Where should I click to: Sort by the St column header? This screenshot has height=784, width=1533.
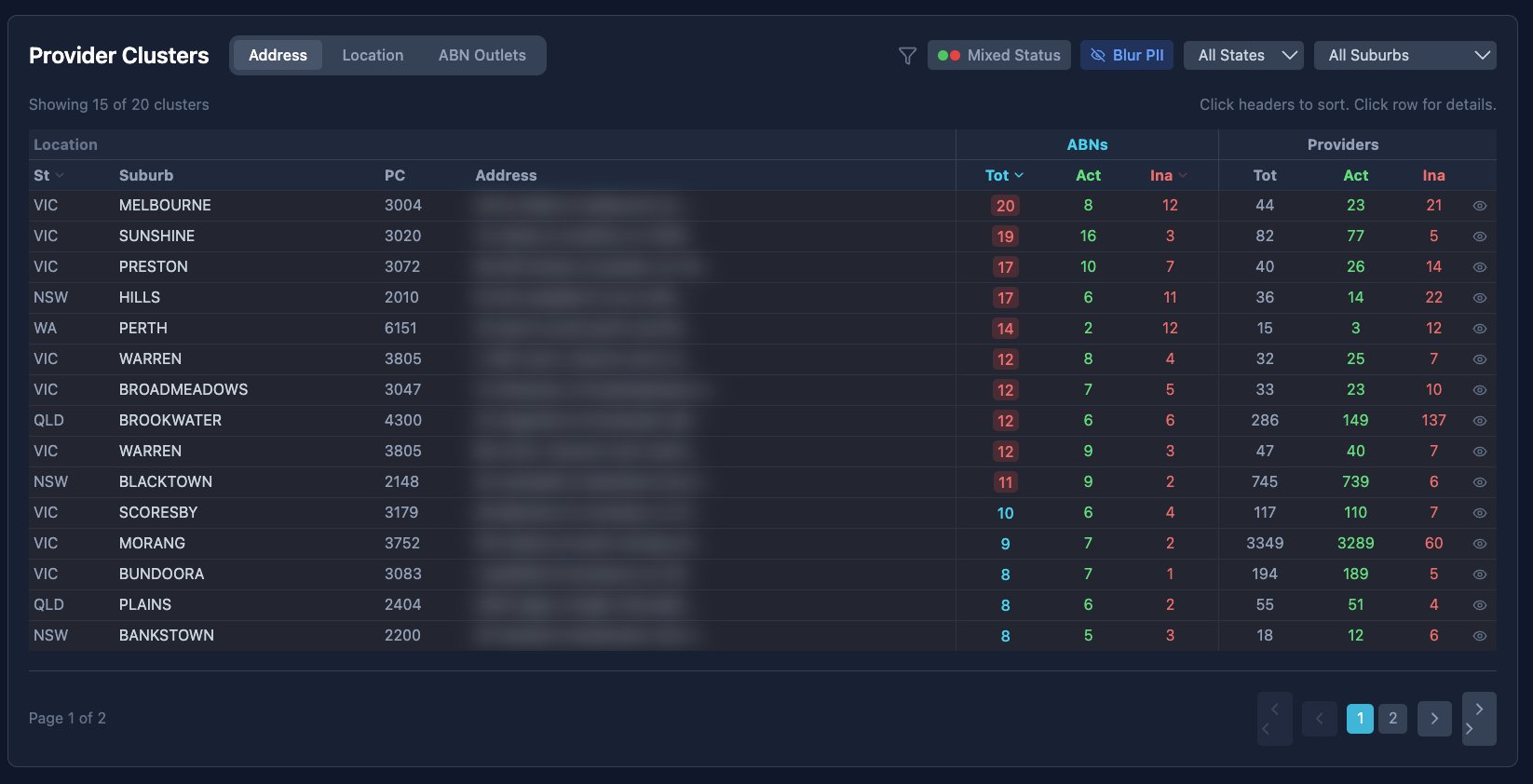[48, 175]
